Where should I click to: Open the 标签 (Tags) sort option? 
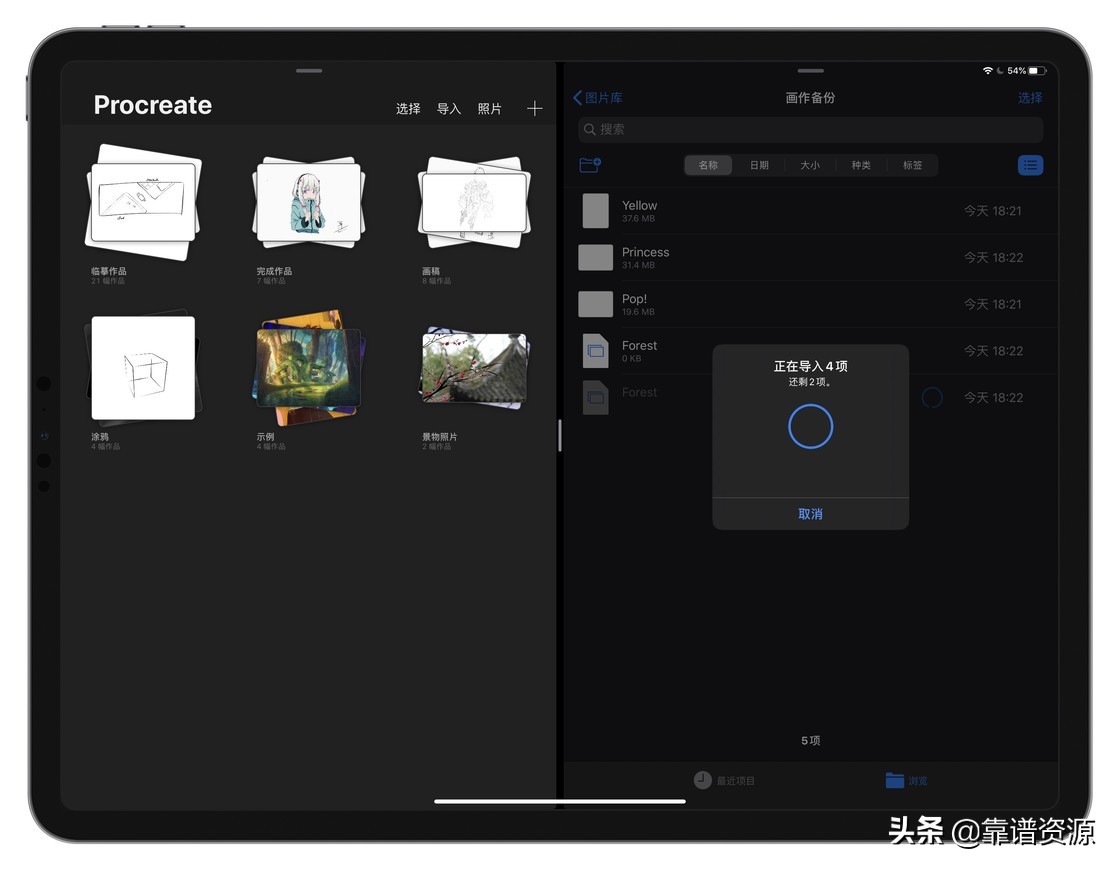pyautogui.click(x=913, y=165)
